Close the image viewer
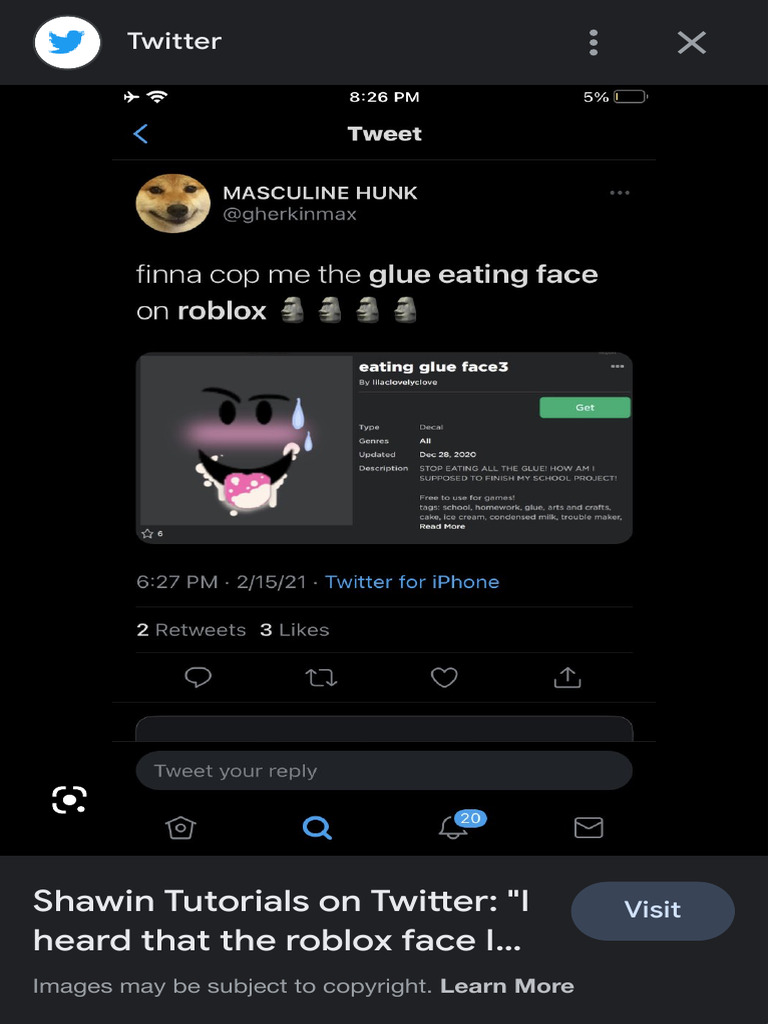Viewport: 768px width, 1024px height. pos(691,42)
